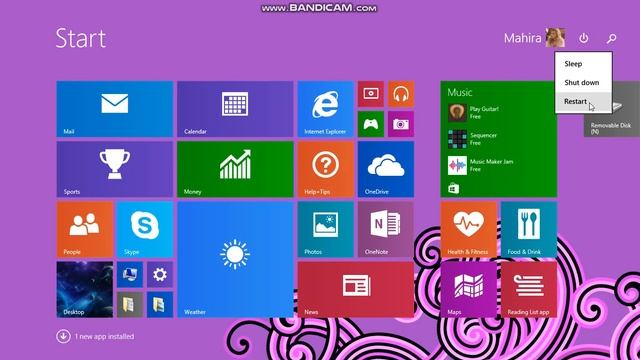Image resolution: width=640 pixels, height=360 pixels.
Task: Choose Sleep from the power menu
Action: tap(583, 64)
